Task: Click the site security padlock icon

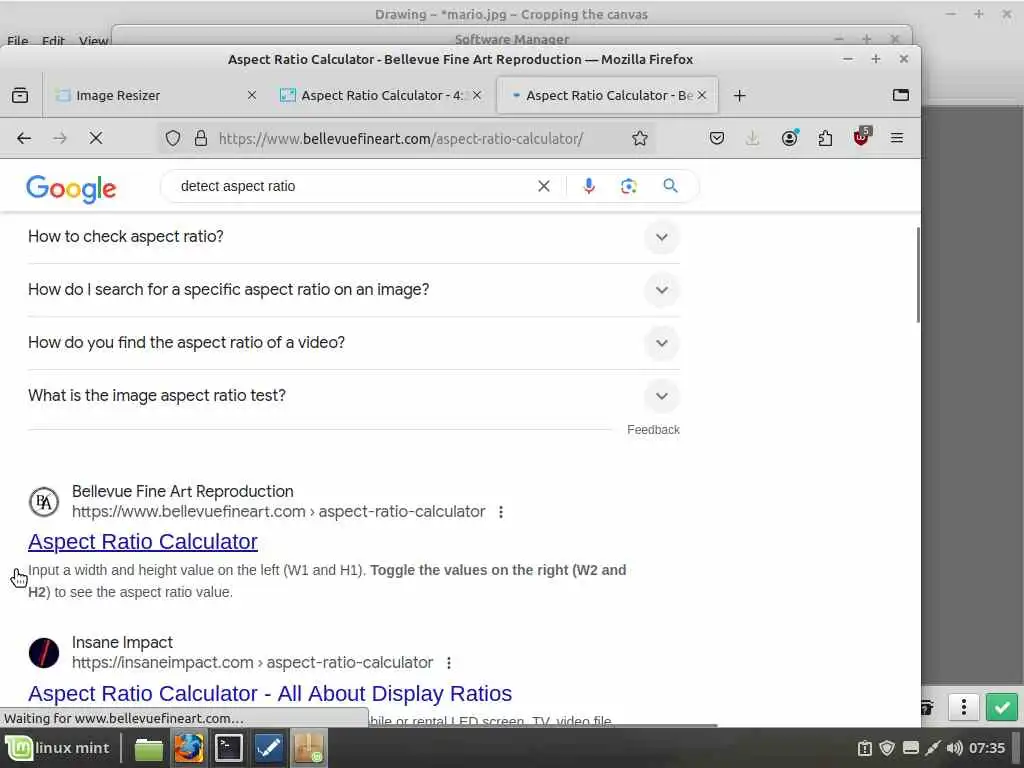Action: (x=201, y=138)
